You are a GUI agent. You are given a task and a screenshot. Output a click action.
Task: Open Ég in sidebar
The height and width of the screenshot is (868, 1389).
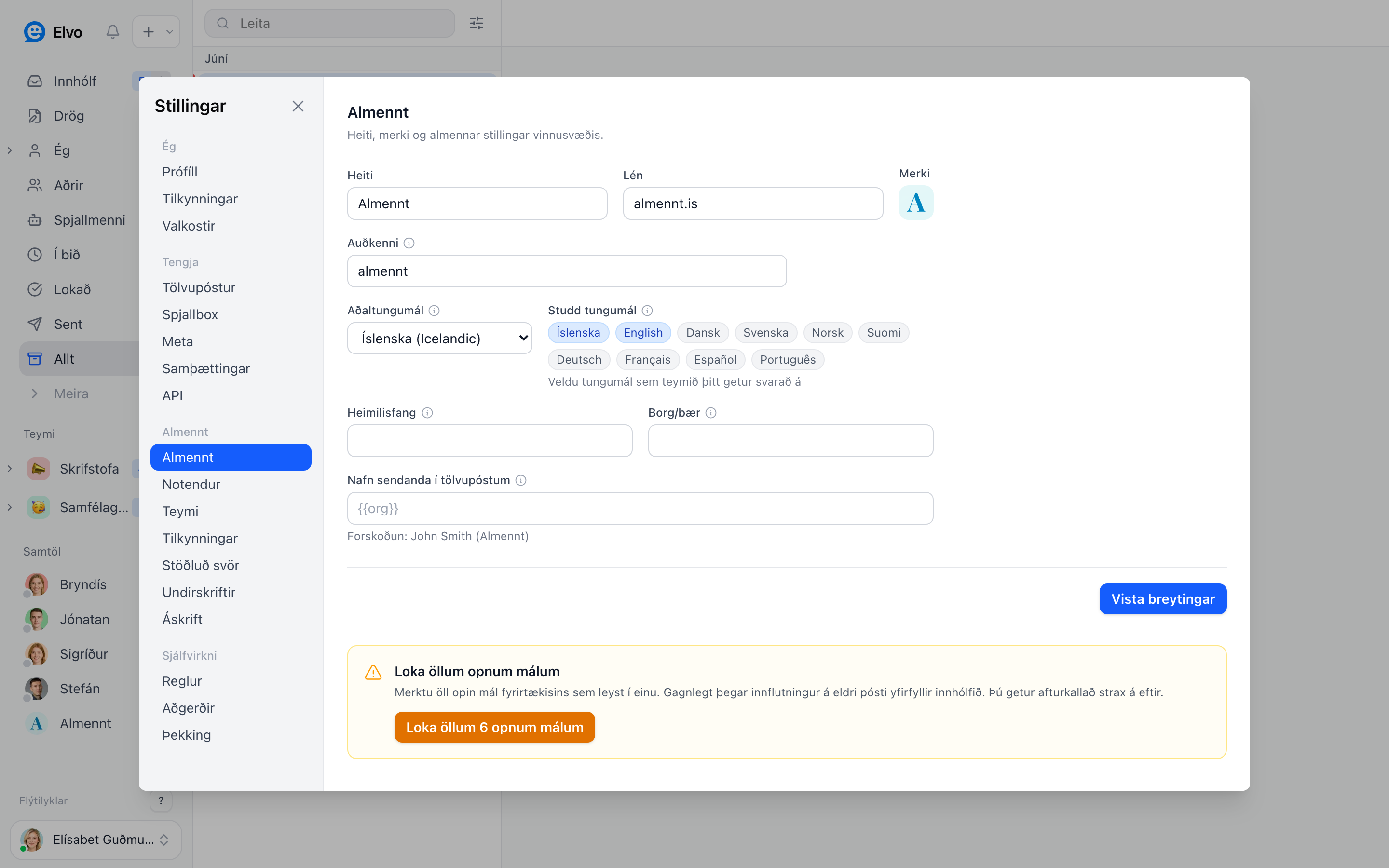coord(62,150)
